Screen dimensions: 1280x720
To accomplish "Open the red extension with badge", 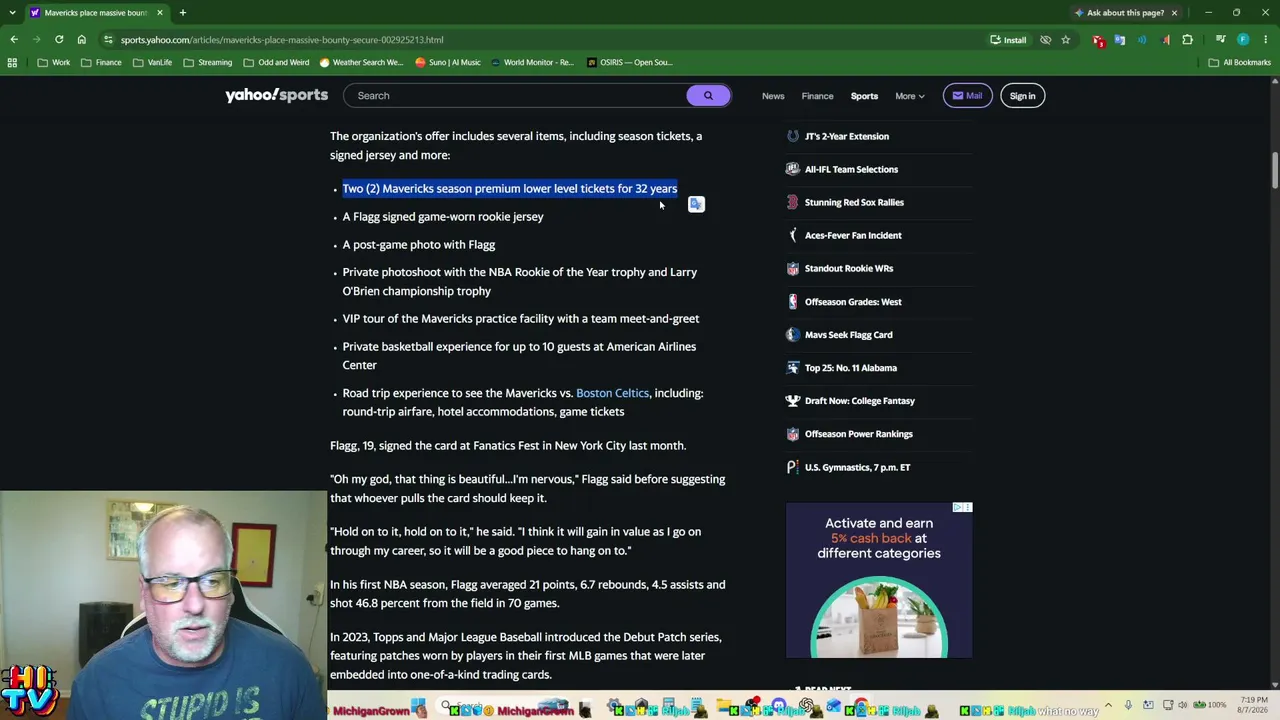I will pos(1099,40).
